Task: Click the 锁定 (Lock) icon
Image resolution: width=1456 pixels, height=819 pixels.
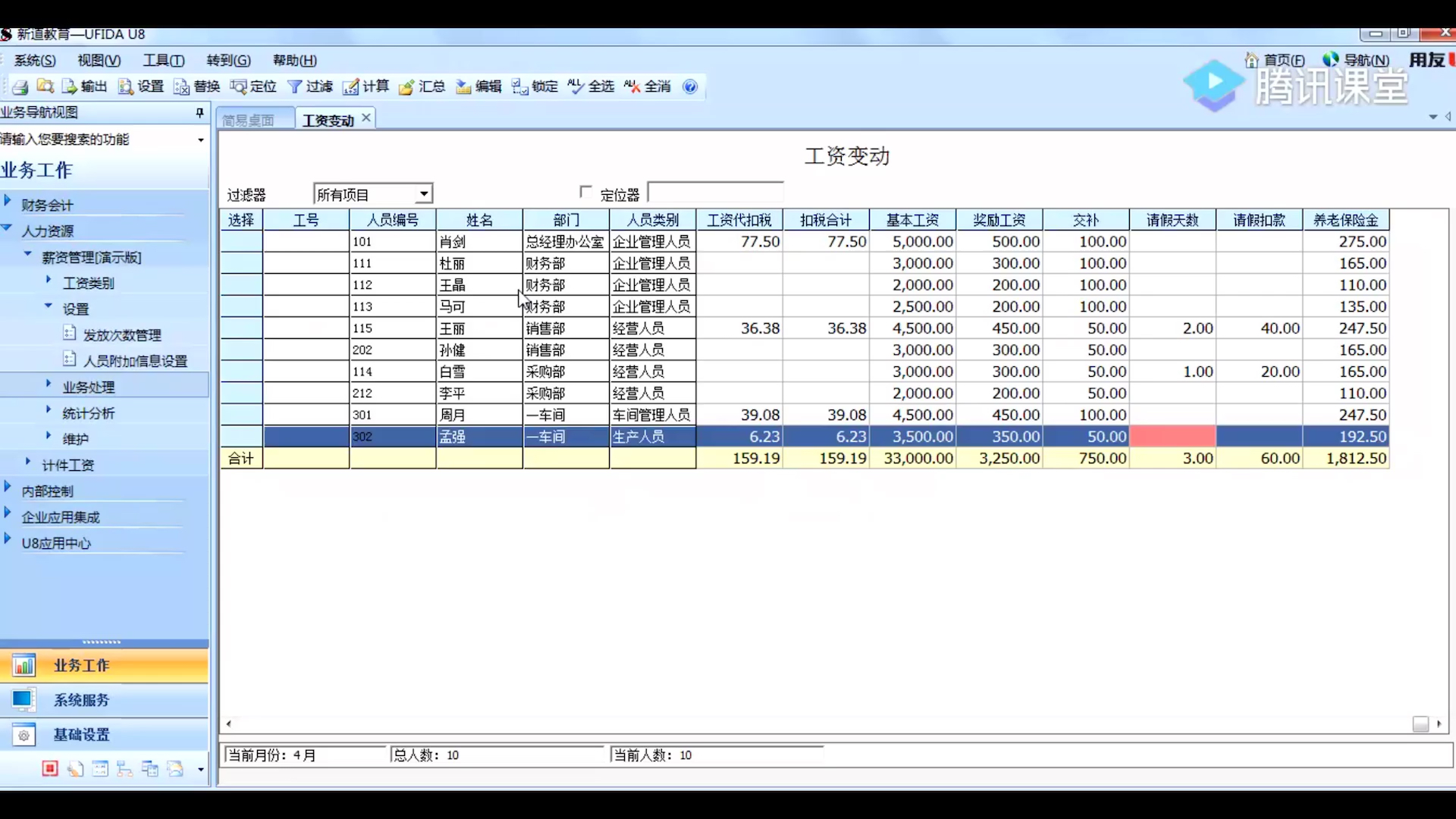Action: [x=533, y=86]
